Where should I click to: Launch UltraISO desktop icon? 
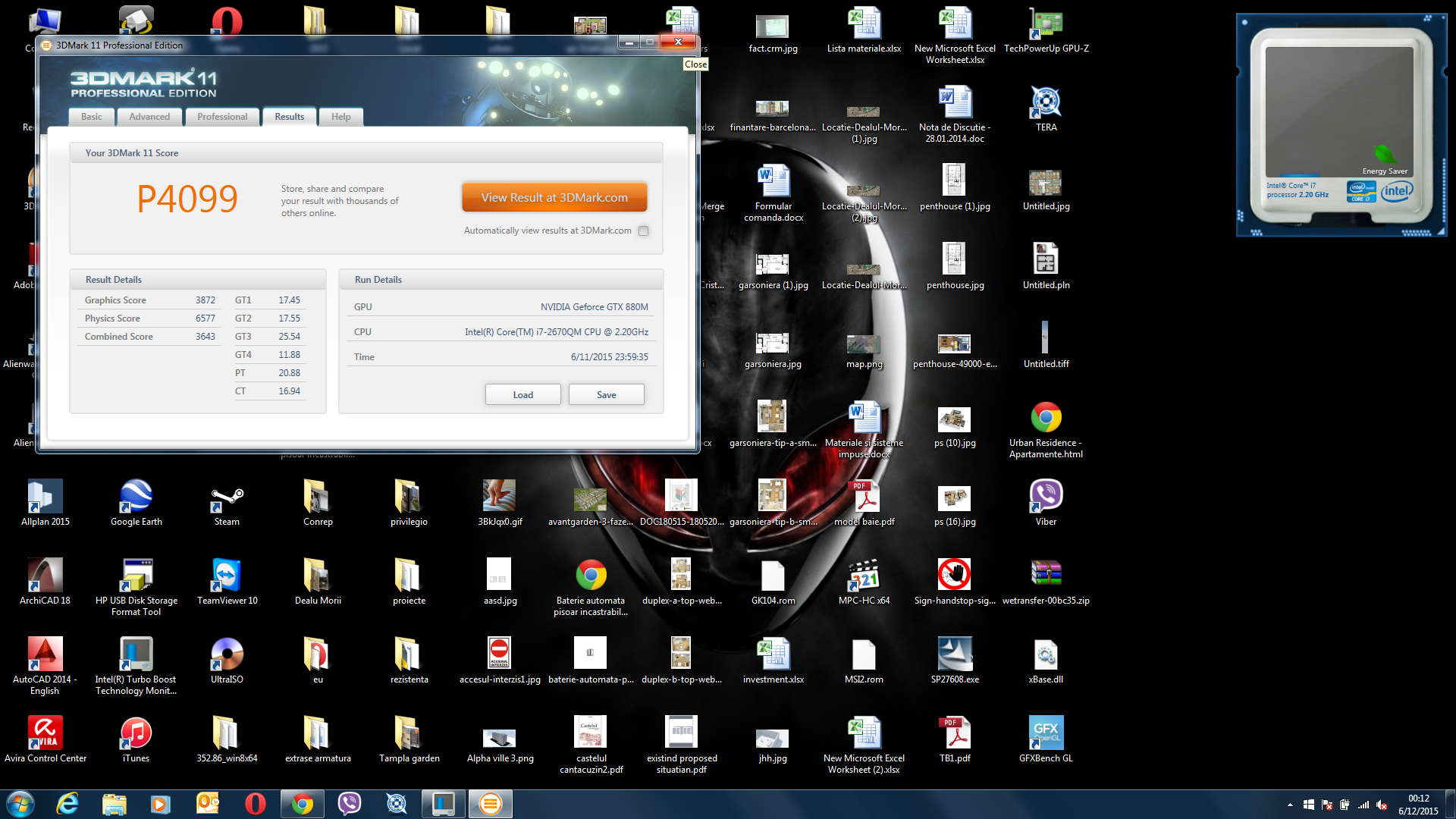pyautogui.click(x=227, y=660)
